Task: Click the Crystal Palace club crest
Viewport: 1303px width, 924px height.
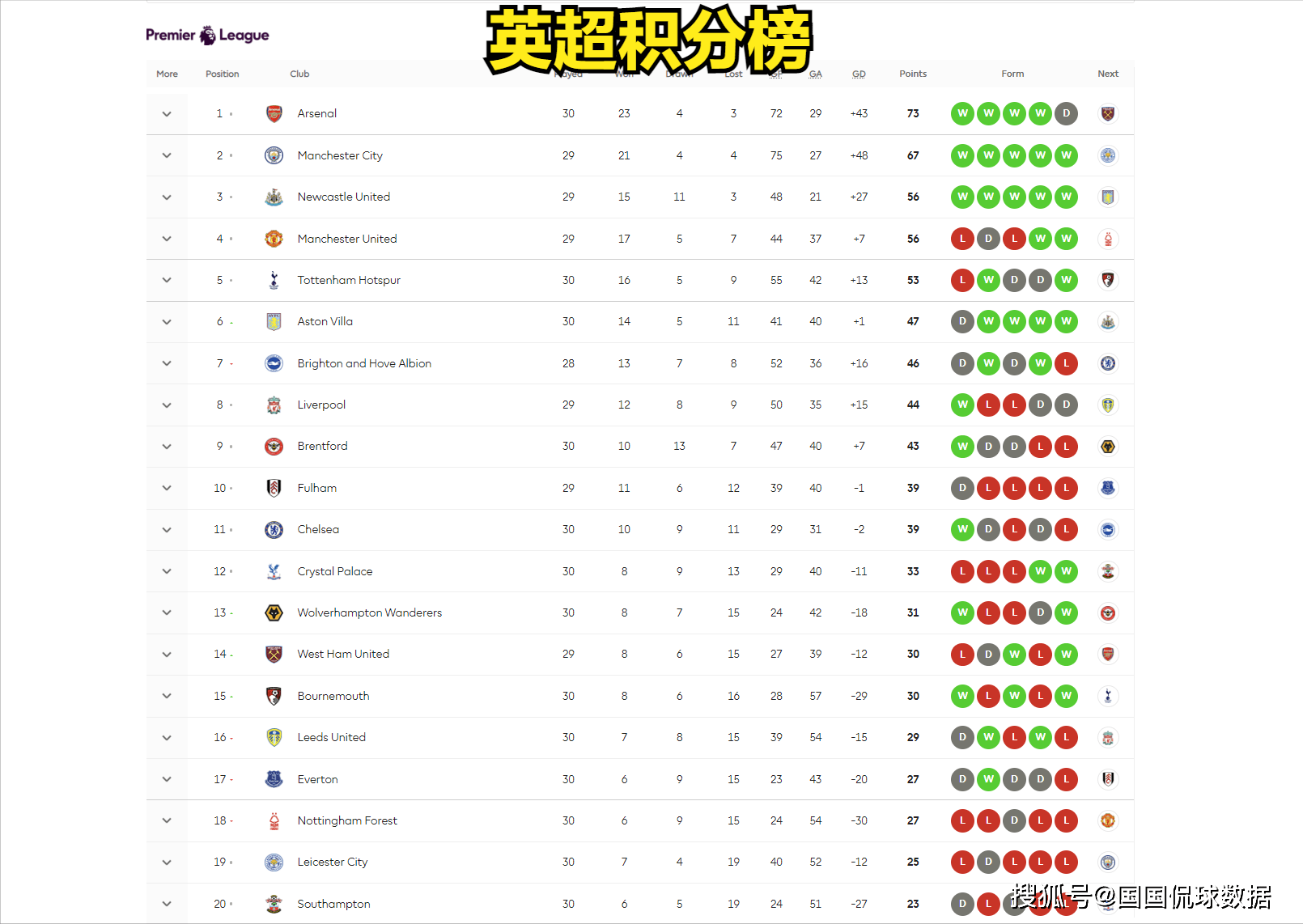Action: 274,571
